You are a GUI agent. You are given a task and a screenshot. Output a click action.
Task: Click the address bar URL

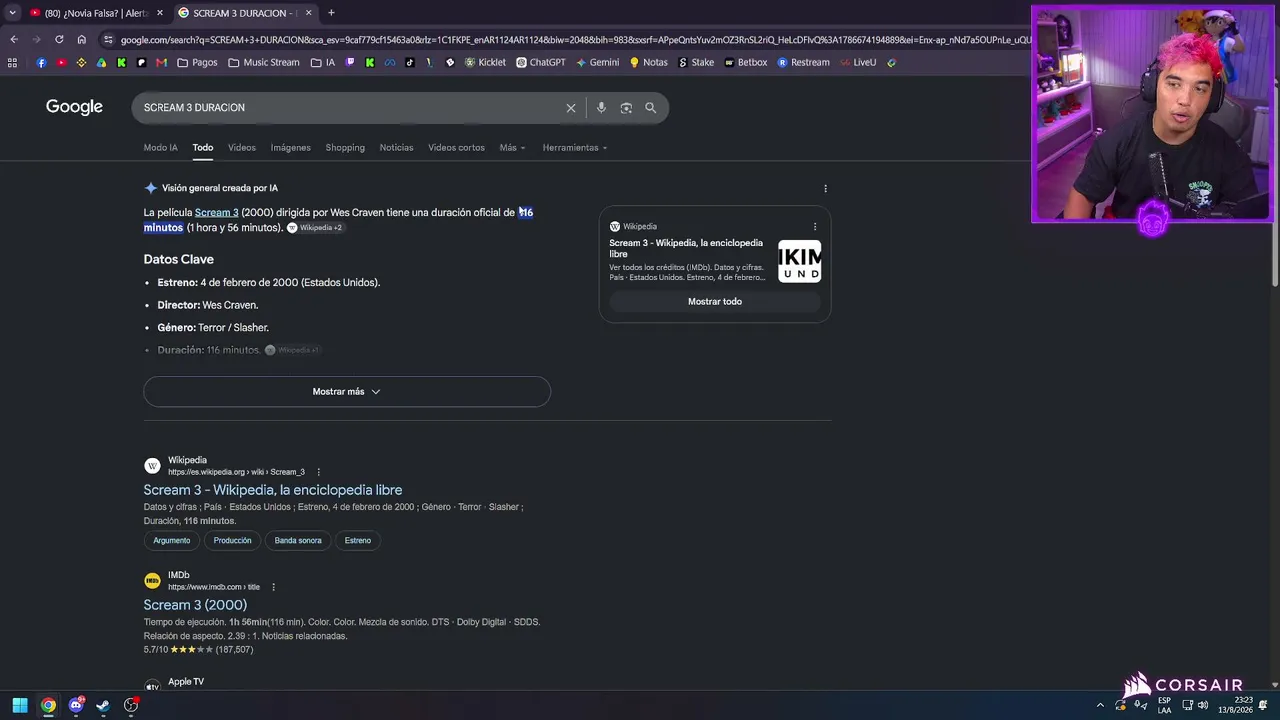pos(575,40)
